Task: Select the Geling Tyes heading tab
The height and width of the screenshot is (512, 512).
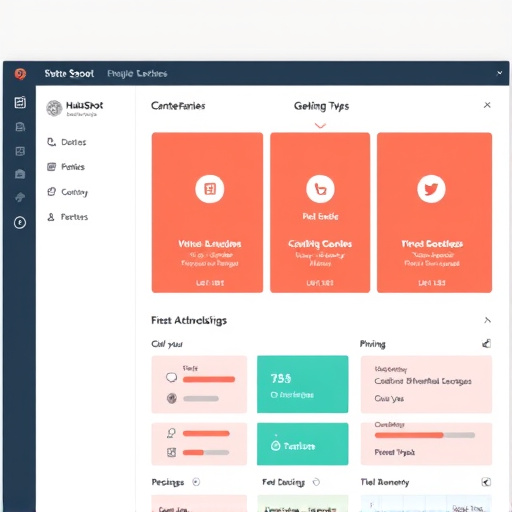Action: [321, 106]
